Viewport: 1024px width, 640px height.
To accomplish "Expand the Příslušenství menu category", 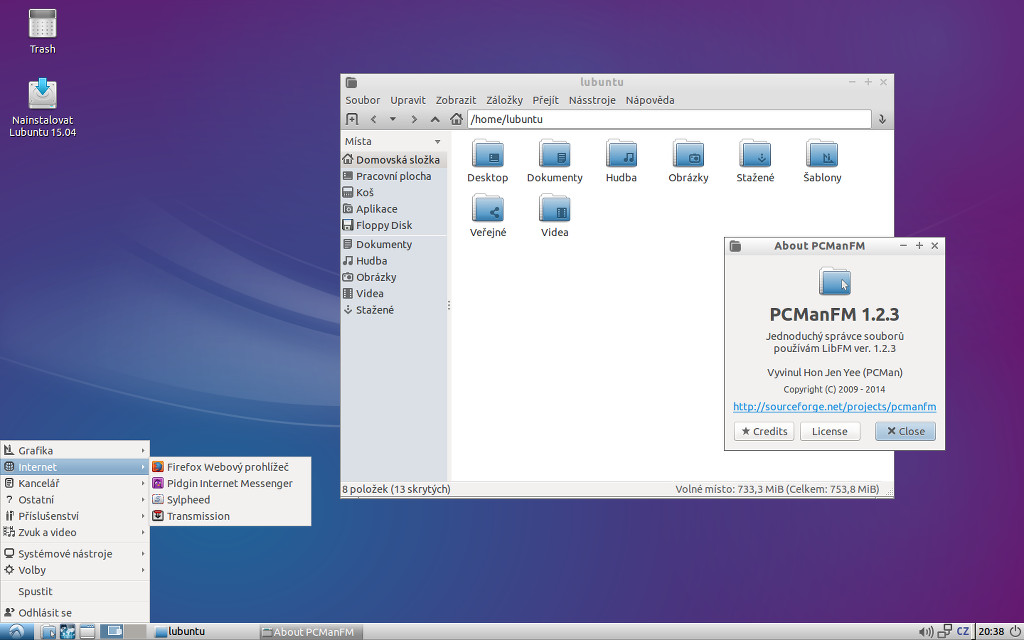I will click(74, 515).
